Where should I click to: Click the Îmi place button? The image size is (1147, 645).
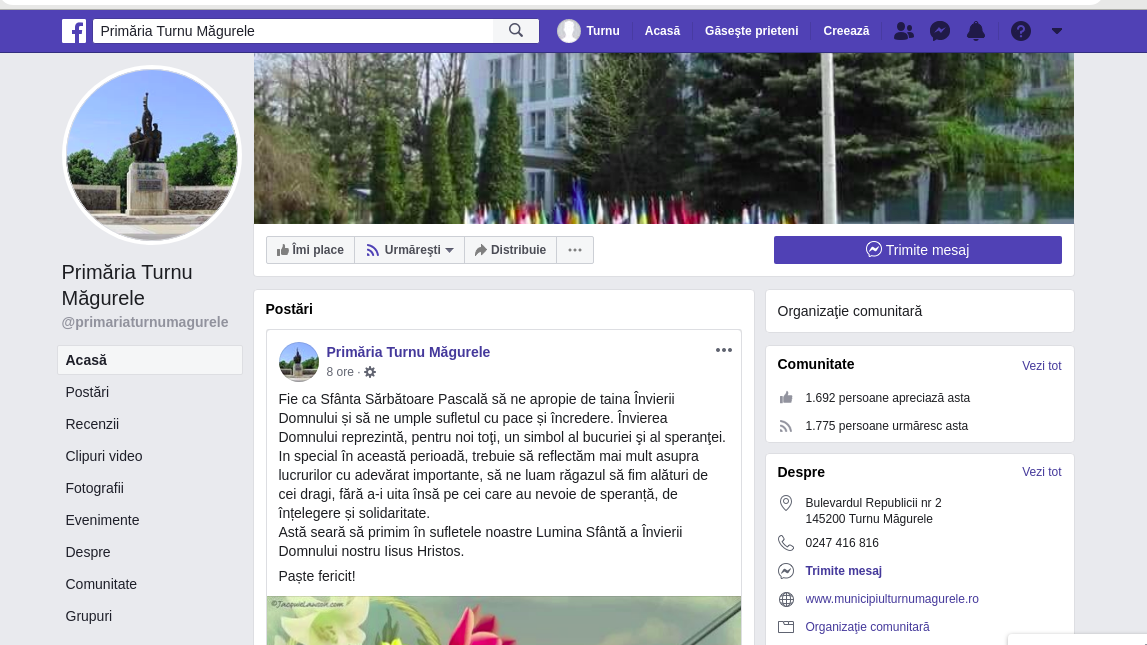(x=310, y=250)
